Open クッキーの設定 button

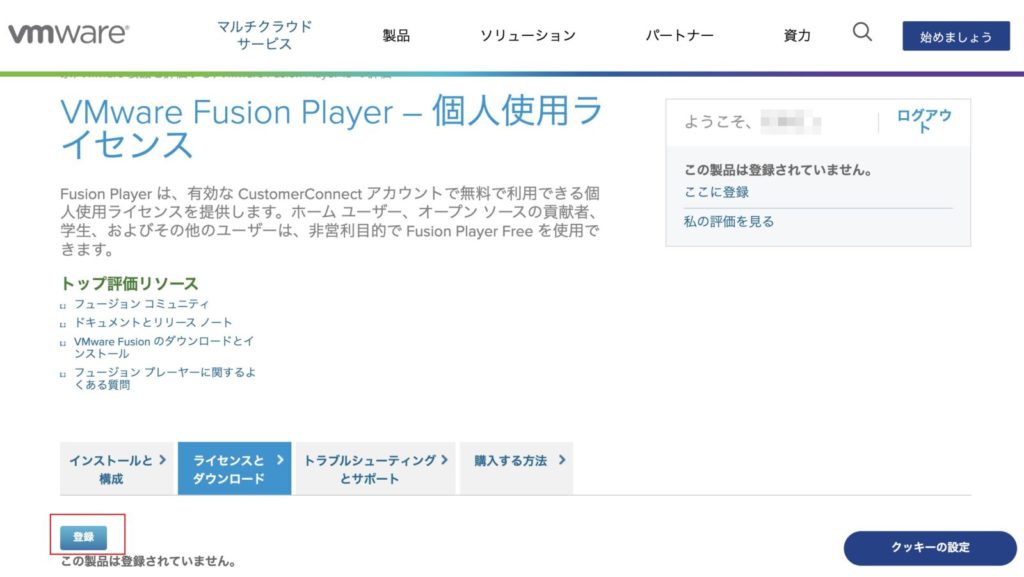pos(930,548)
